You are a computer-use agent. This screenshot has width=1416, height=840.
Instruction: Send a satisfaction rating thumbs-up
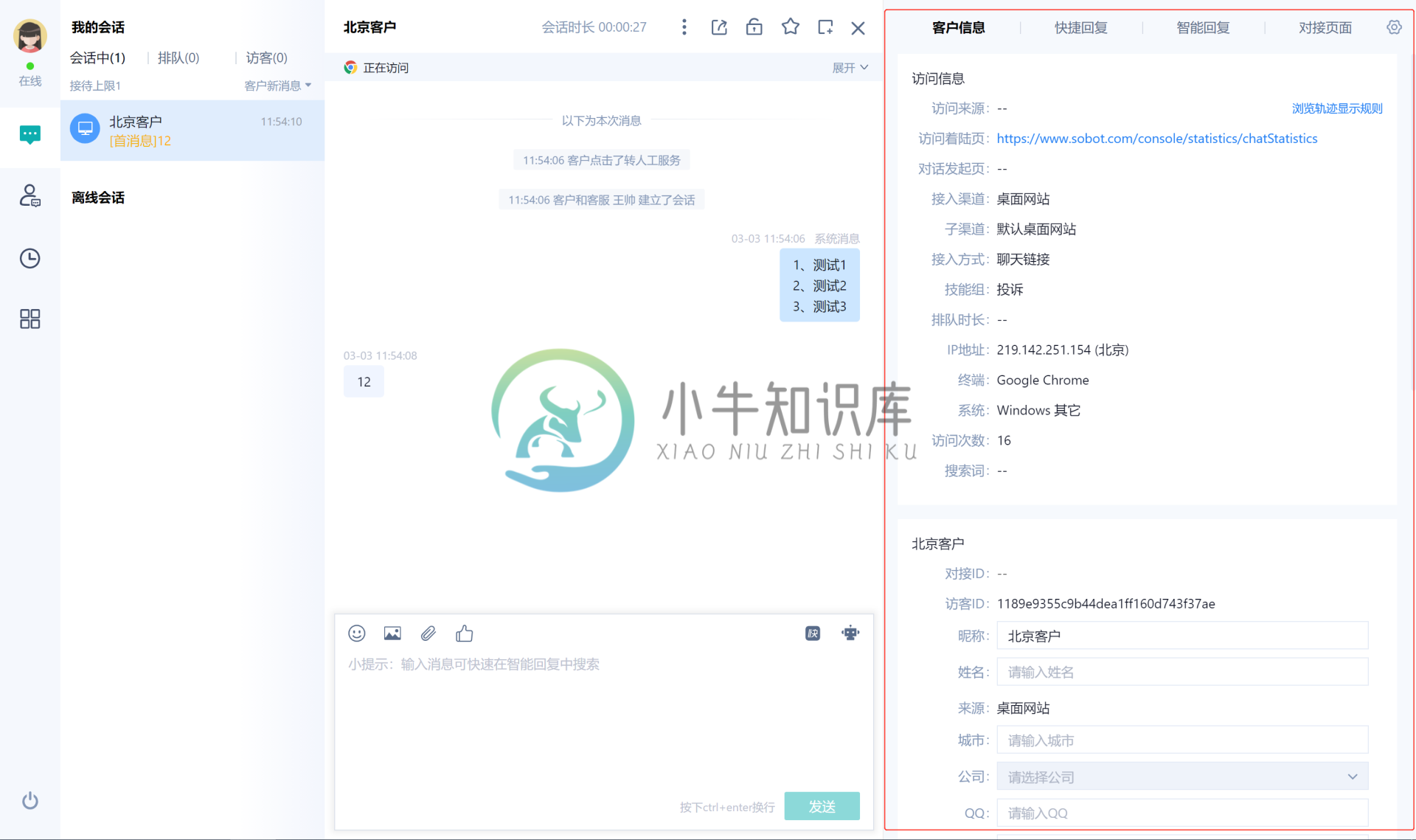[464, 633]
